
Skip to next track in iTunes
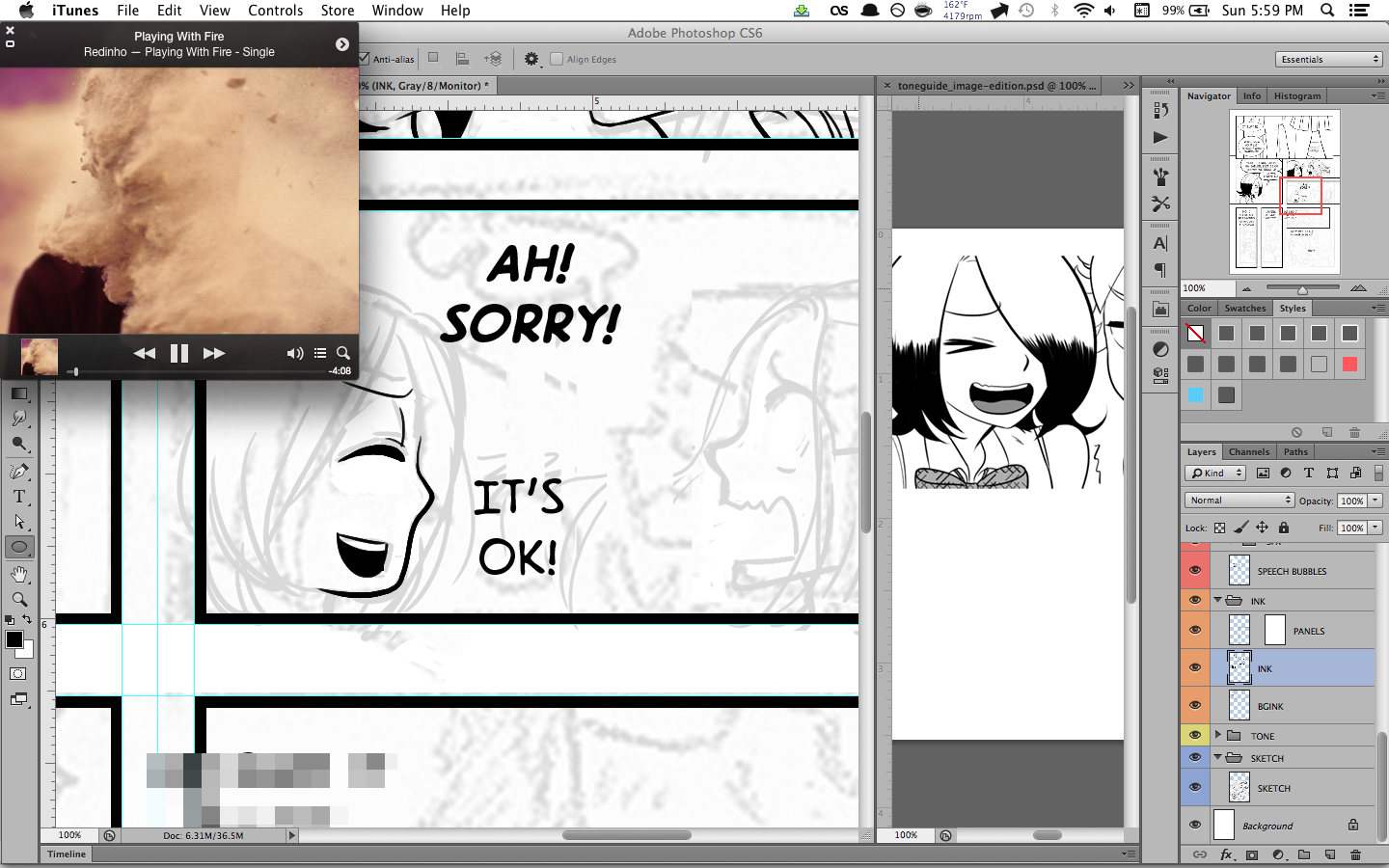point(214,353)
